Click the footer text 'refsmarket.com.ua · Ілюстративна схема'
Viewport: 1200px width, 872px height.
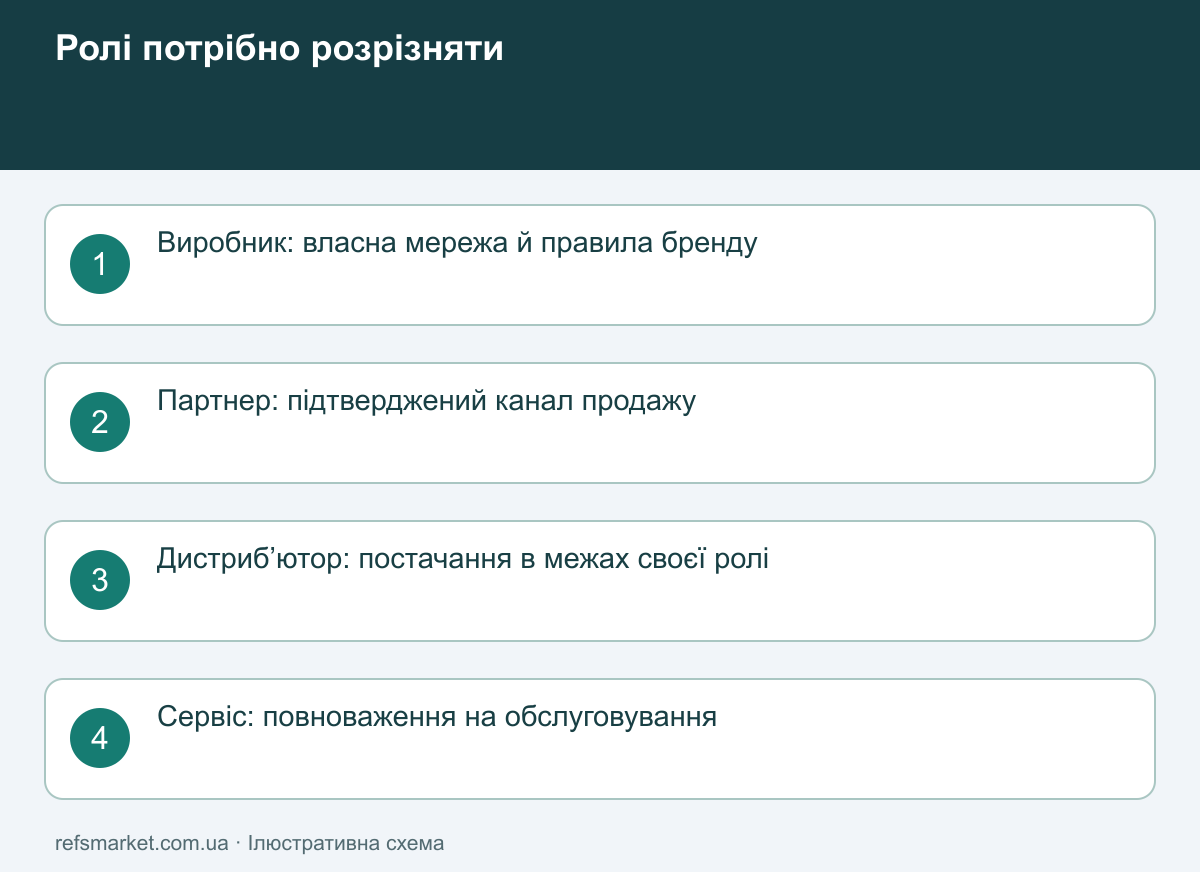(x=250, y=843)
